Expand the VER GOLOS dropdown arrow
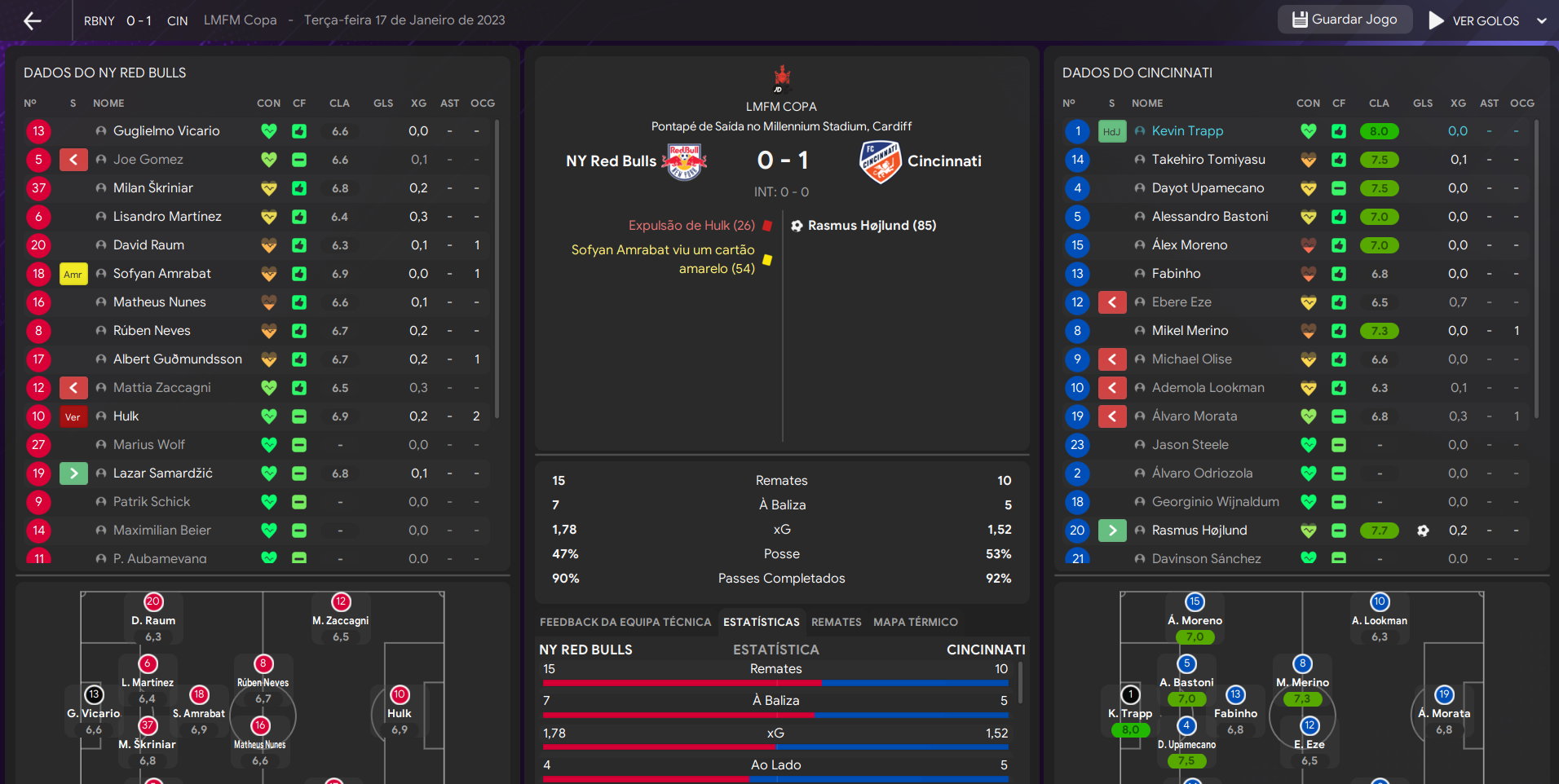1559x784 pixels. [1542, 21]
